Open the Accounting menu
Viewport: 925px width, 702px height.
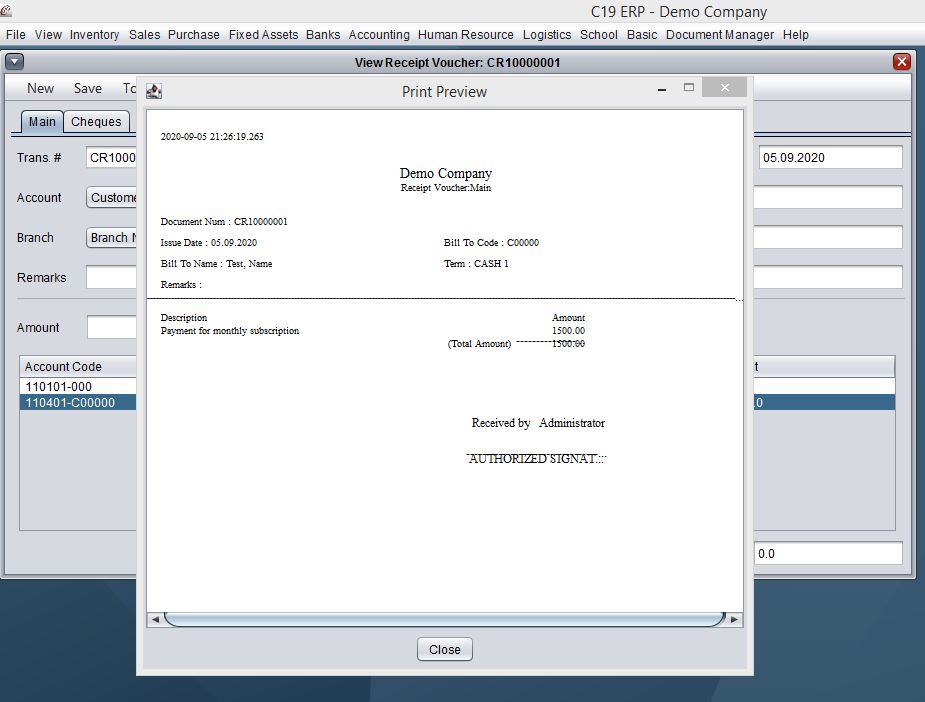click(379, 34)
